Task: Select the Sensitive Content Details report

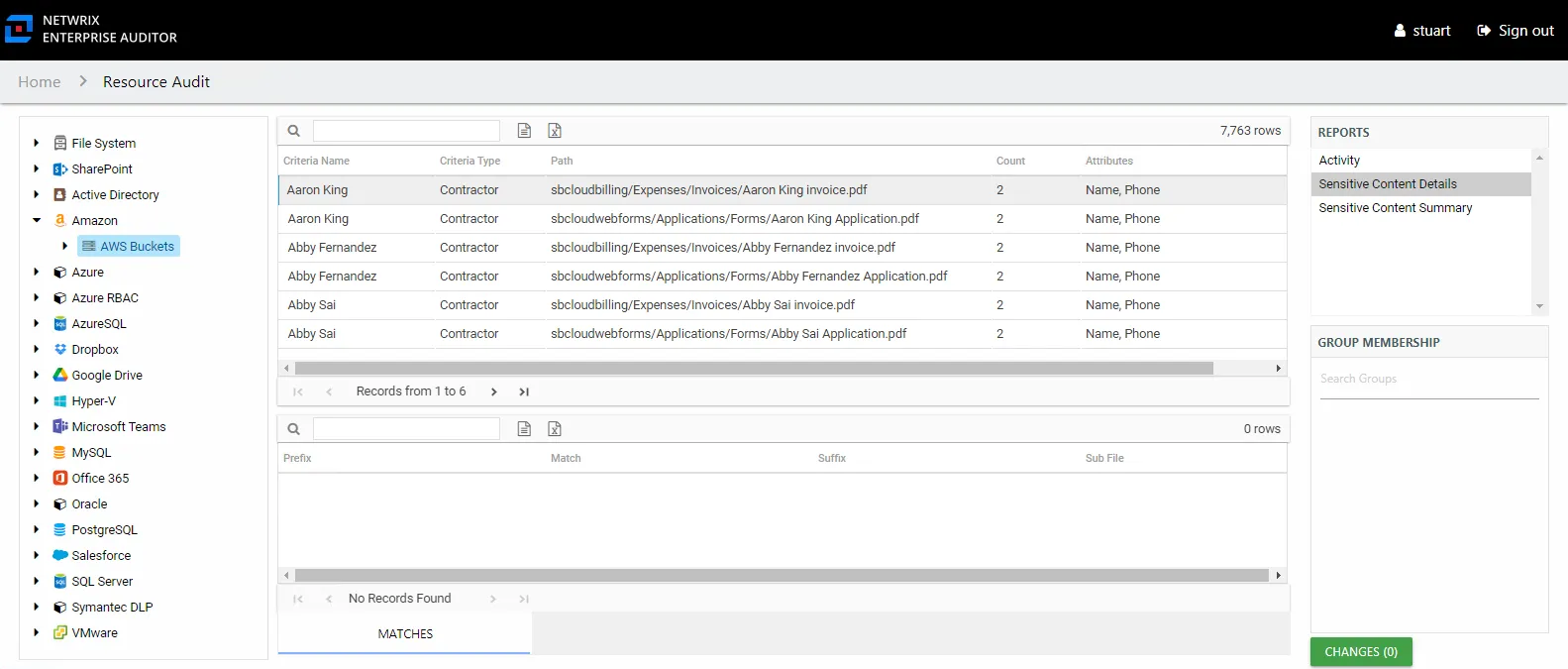Action: (x=1421, y=183)
